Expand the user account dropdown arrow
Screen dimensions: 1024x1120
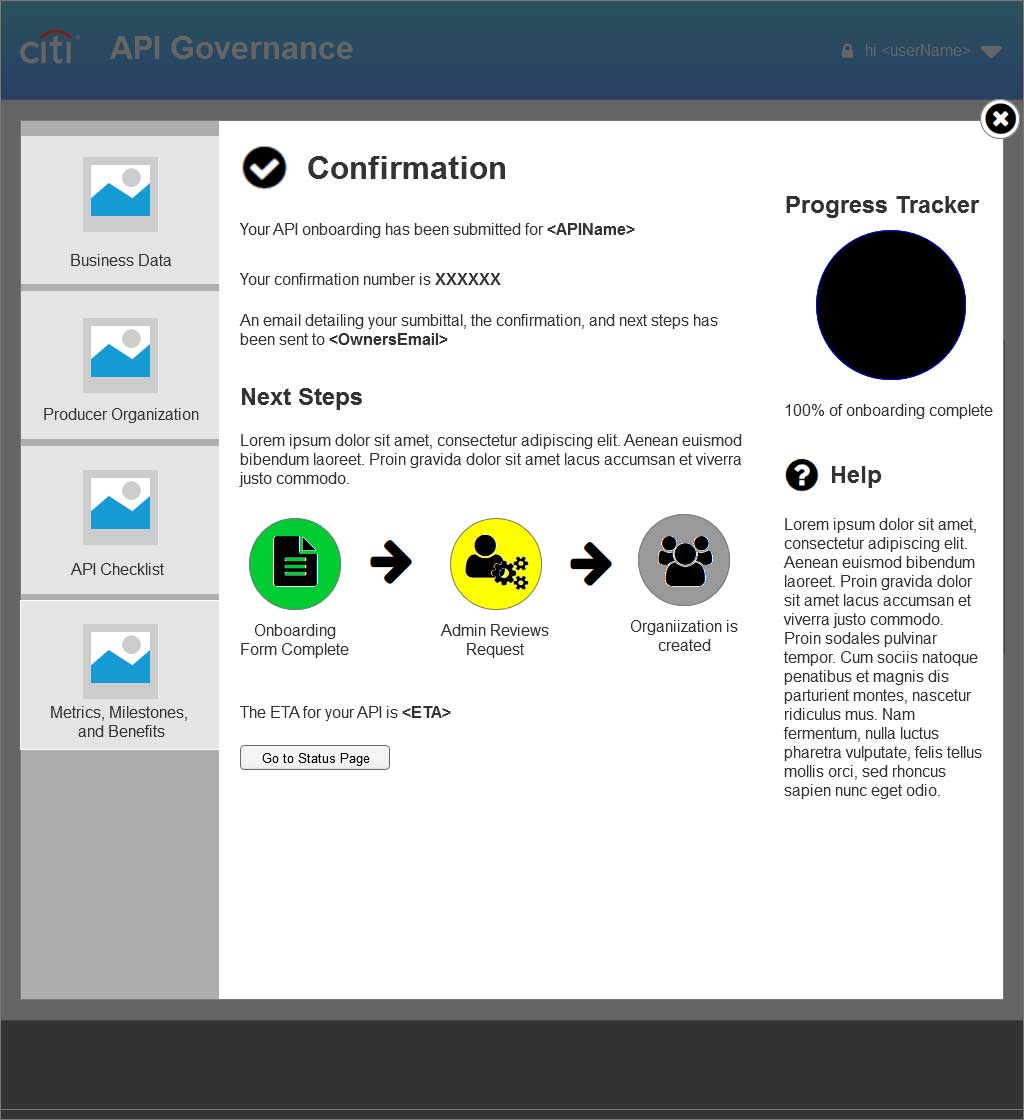pos(991,52)
